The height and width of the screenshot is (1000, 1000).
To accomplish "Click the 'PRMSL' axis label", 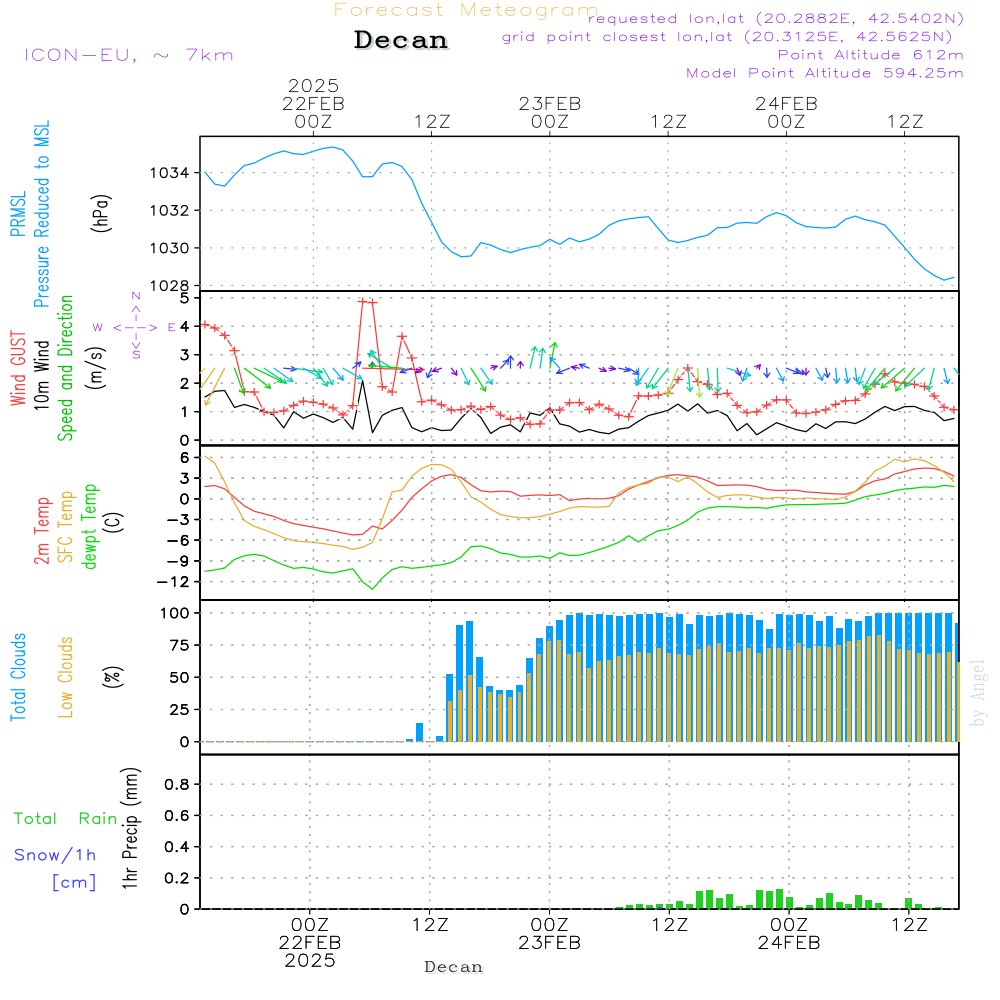I will (x=18, y=214).
